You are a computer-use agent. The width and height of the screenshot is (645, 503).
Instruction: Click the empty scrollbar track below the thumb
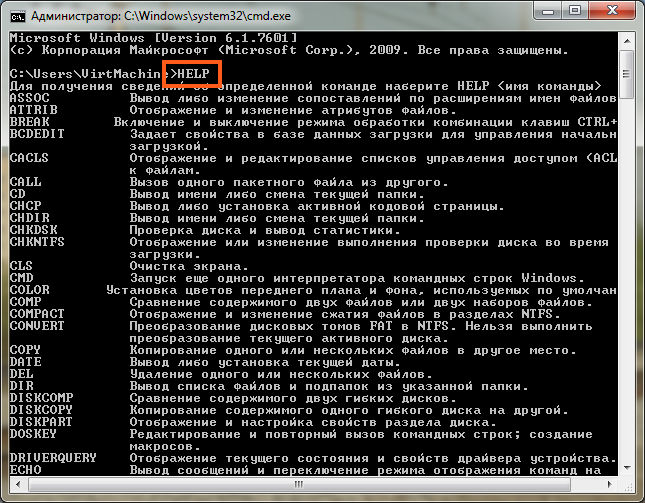pyautogui.click(x=627, y=300)
